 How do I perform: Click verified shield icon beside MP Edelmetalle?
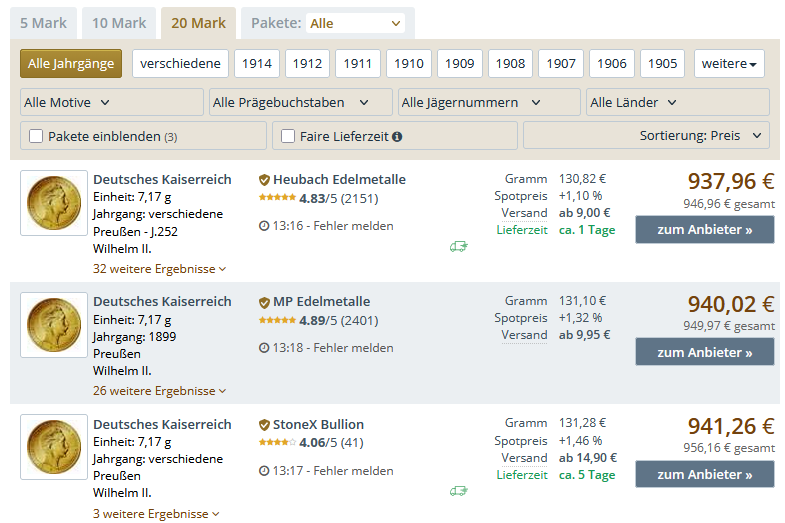point(264,302)
